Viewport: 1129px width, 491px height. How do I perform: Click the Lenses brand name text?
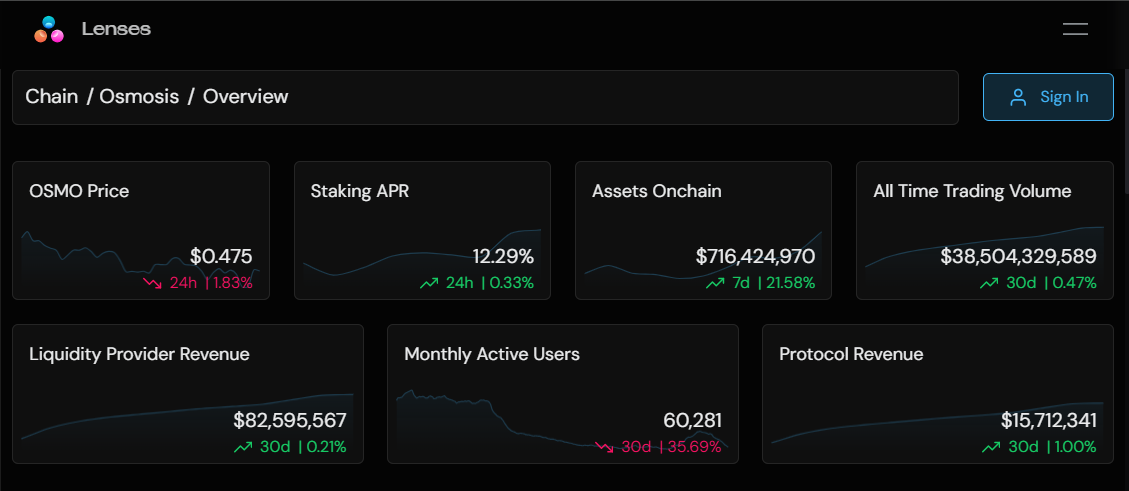tap(116, 29)
